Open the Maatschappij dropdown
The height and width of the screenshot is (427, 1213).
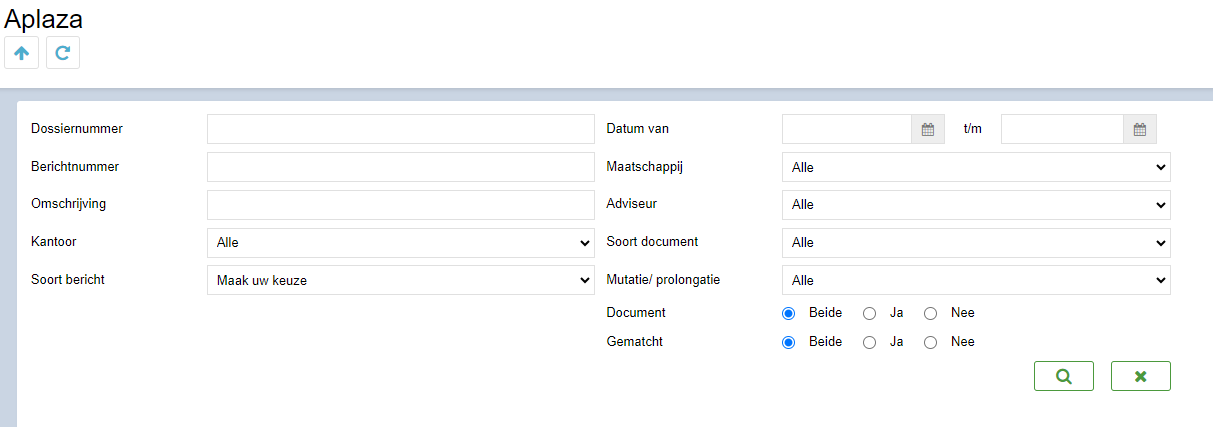click(x=976, y=167)
